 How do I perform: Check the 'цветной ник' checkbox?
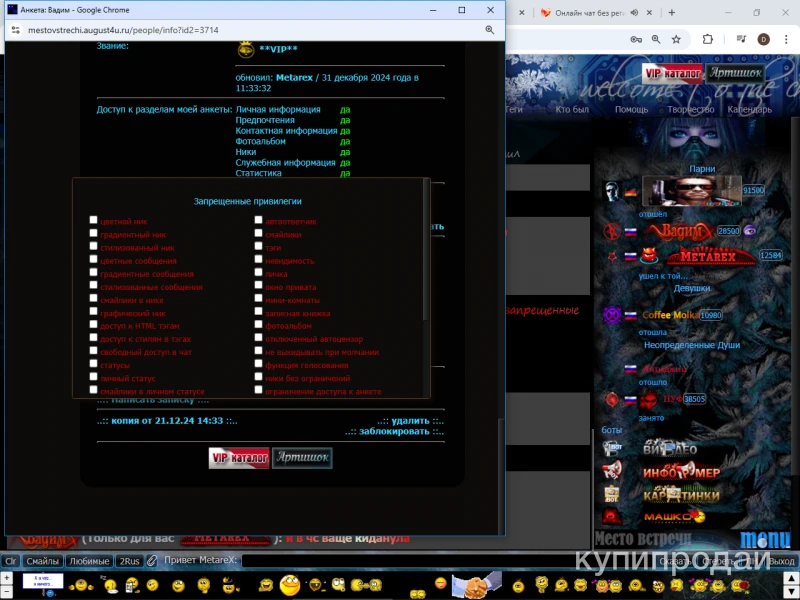[x=93, y=220]
